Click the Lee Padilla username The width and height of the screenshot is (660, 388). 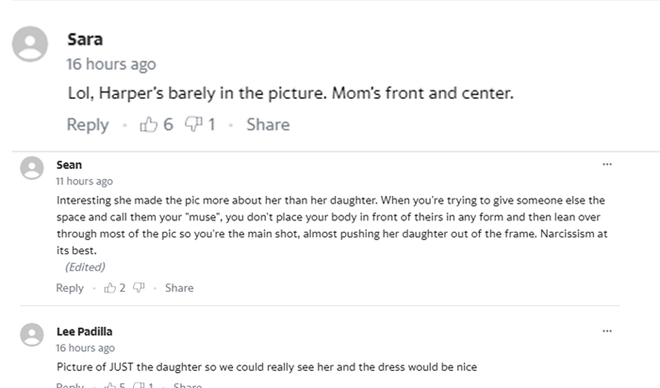pos(85,332)
